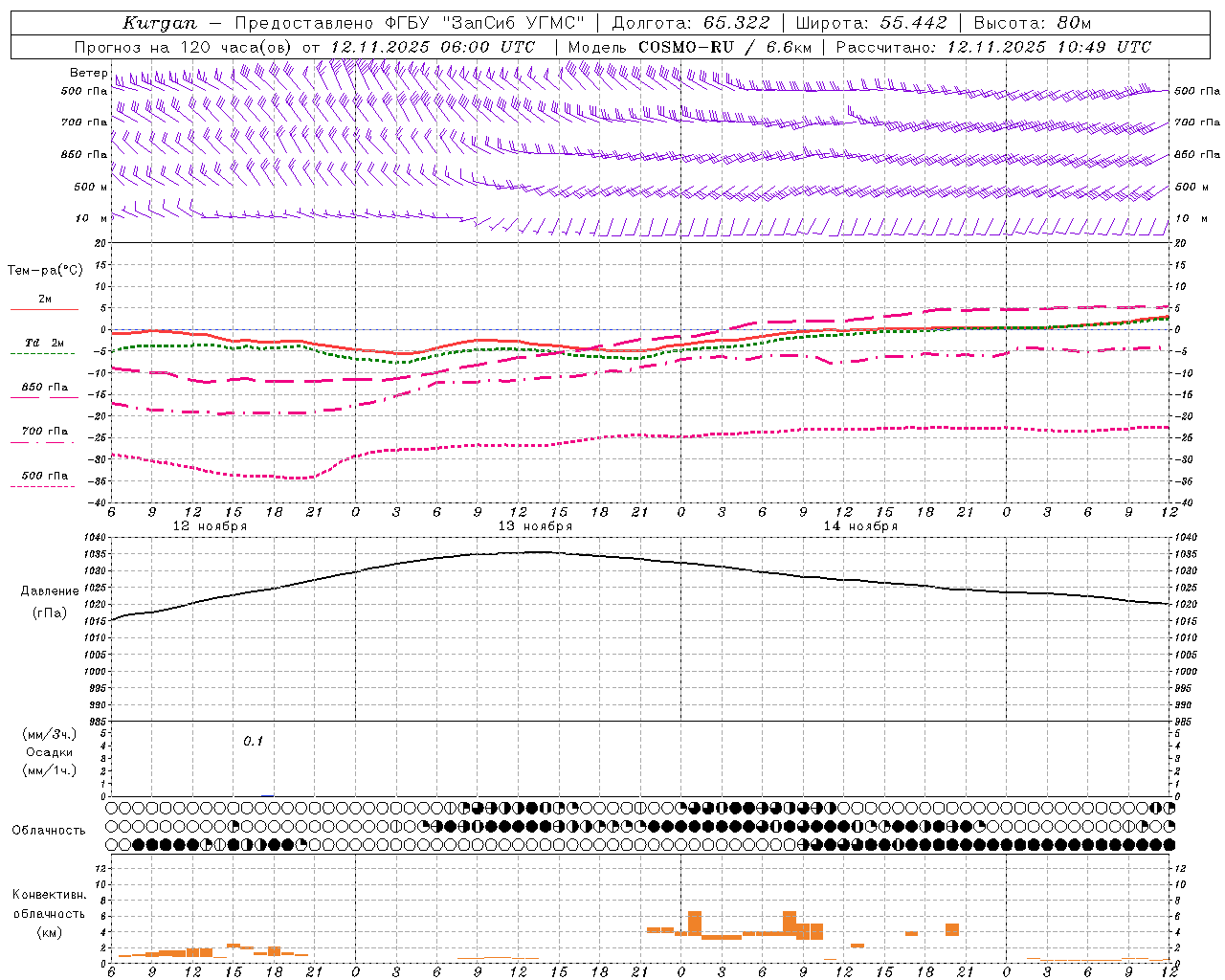This screenshot has width=1225, height=980.
Task: Click the "(км)" unit under convective label
Action: [x=50, y=932]
